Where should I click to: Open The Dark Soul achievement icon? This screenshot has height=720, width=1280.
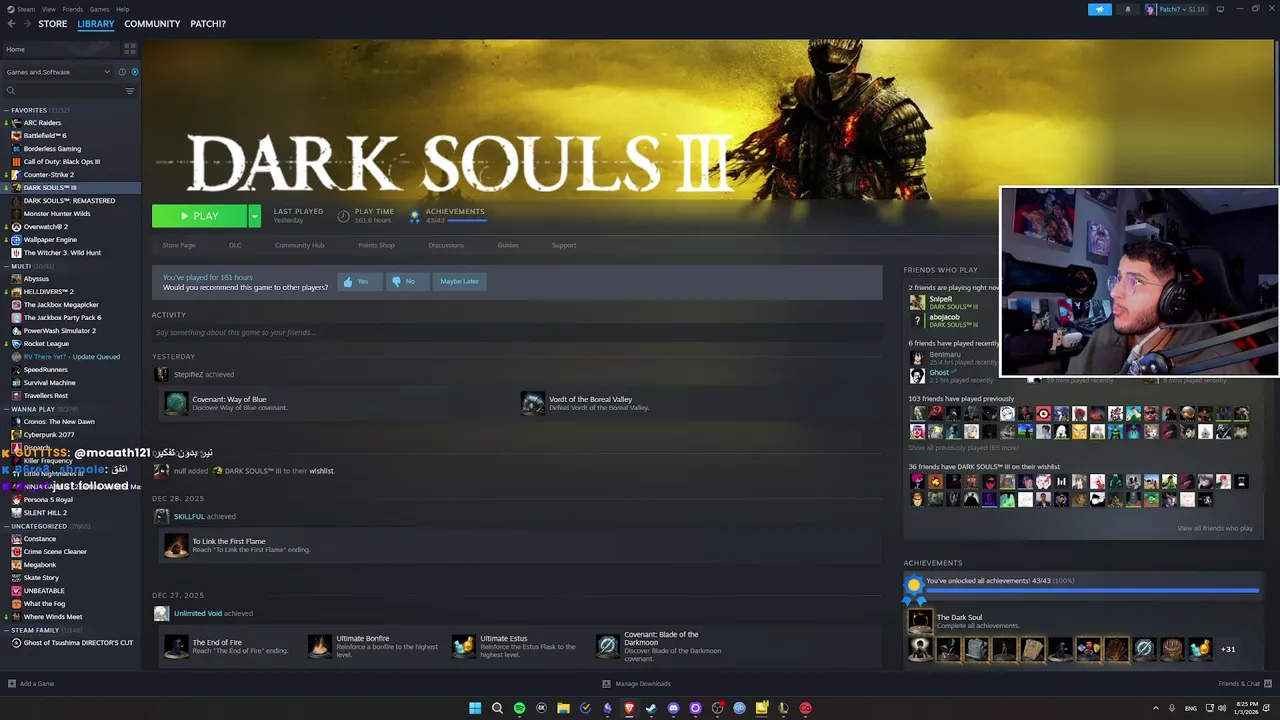(919, 621)
